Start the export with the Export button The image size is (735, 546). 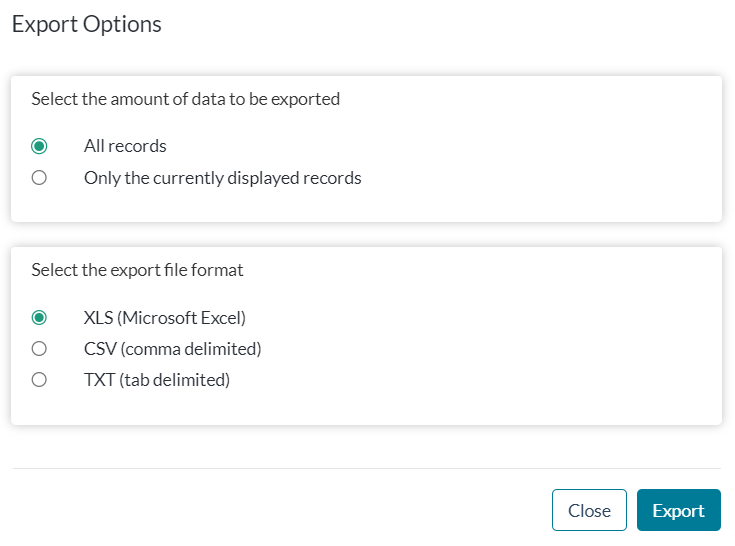click(679, 510)
